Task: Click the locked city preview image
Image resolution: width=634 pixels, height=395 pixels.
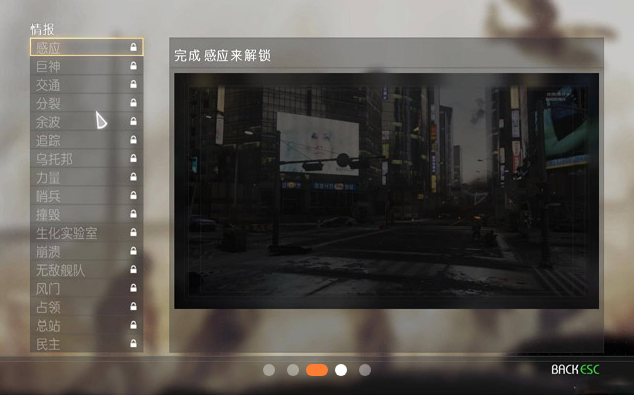Action: pos(386,191)
